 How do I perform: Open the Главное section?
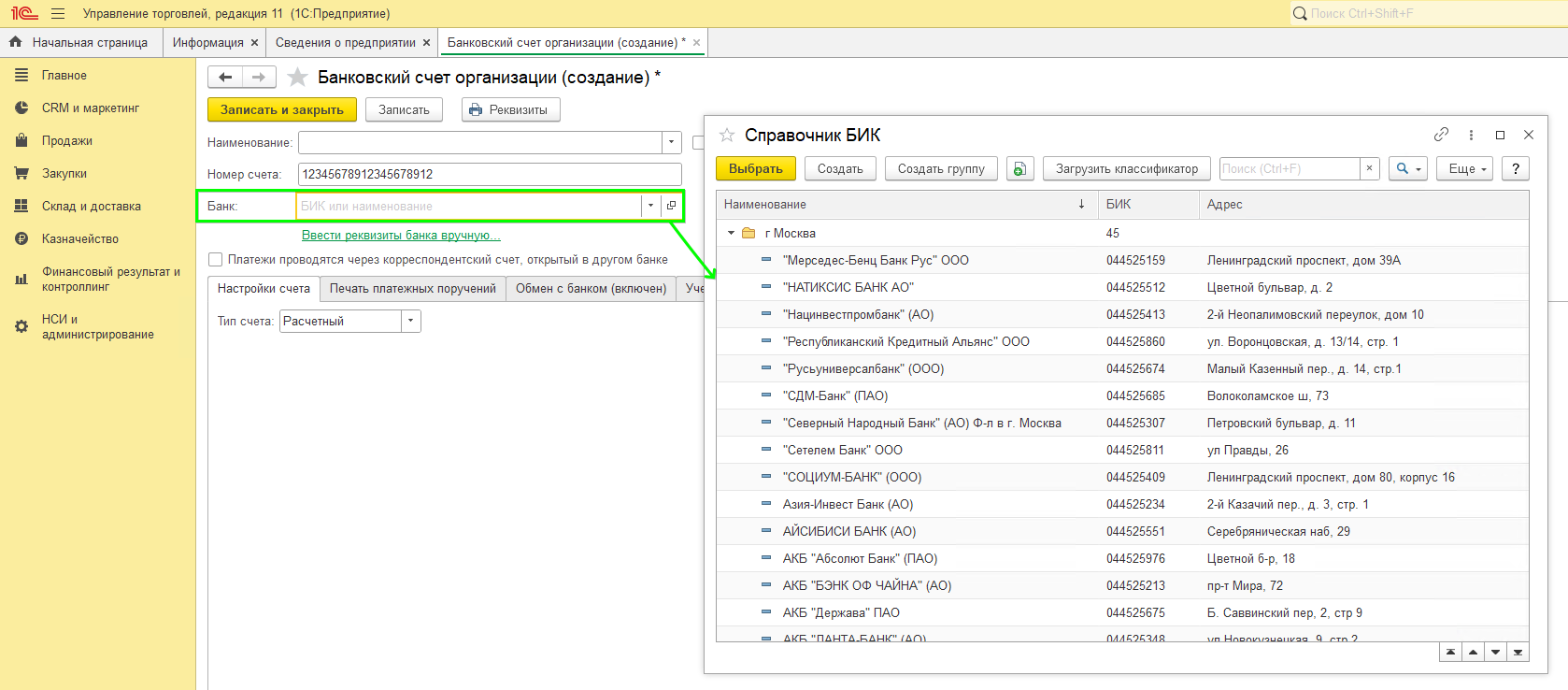pyautogui.click(x=64, y=76)
